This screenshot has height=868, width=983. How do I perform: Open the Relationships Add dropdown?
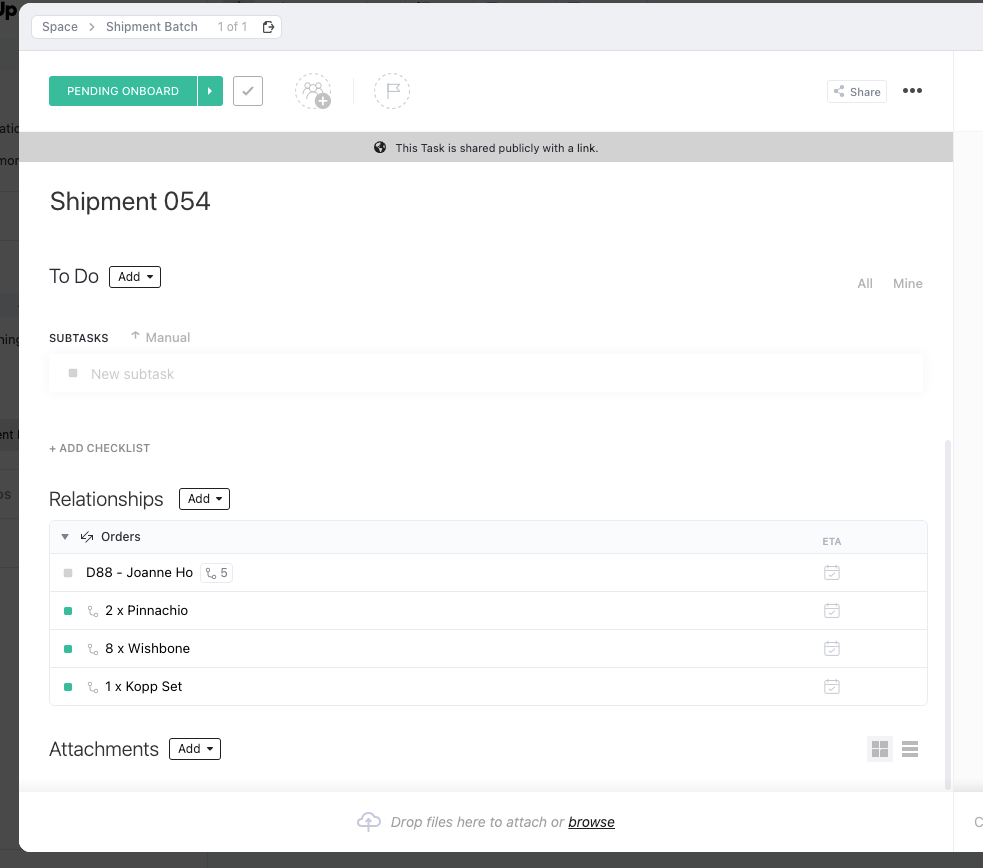point(204,499)
